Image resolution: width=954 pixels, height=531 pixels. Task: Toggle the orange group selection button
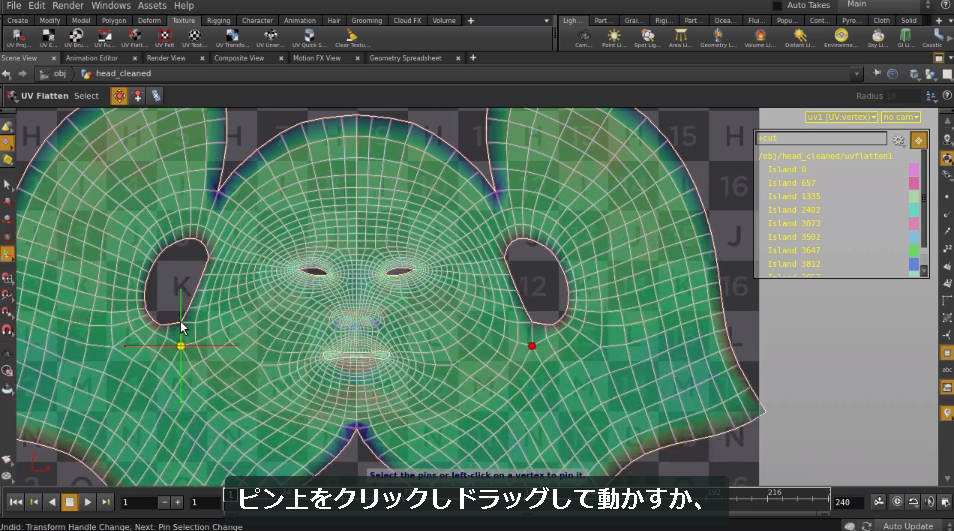tap(919, 141)
